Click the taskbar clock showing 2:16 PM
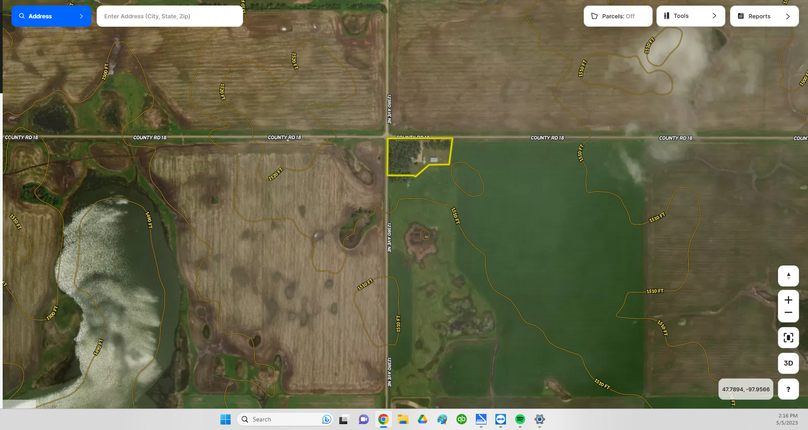Image resolution: width=808 pixels, height=430 pixels. (x=786, y=419)
